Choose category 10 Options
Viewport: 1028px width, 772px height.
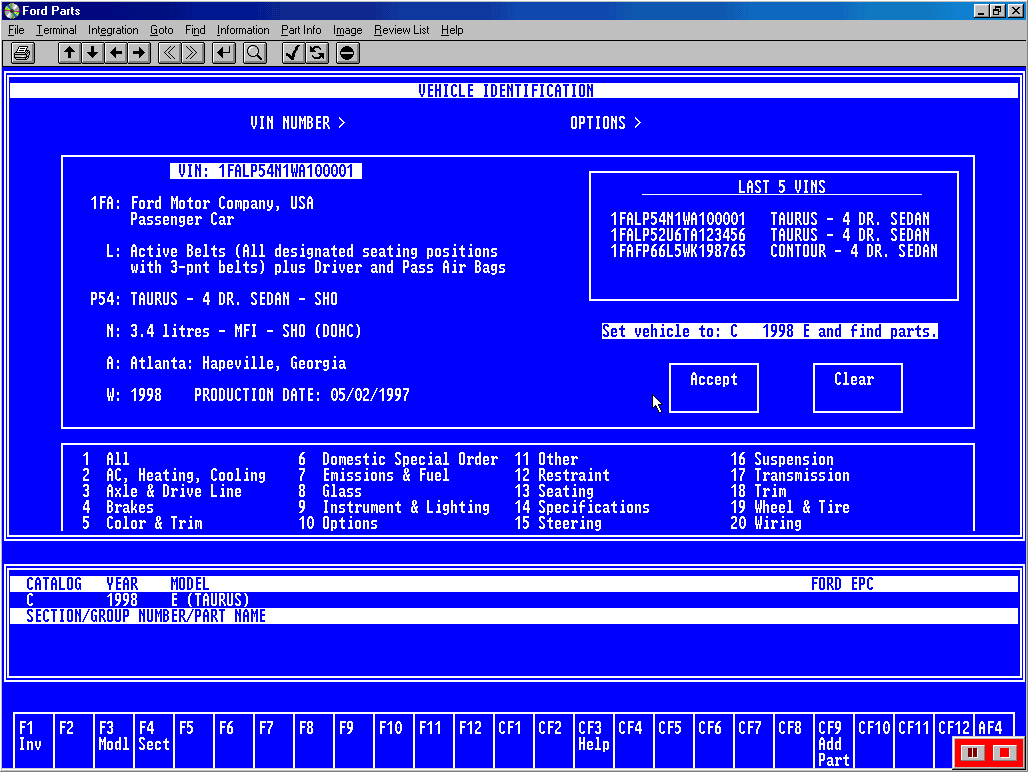(338, 523)
